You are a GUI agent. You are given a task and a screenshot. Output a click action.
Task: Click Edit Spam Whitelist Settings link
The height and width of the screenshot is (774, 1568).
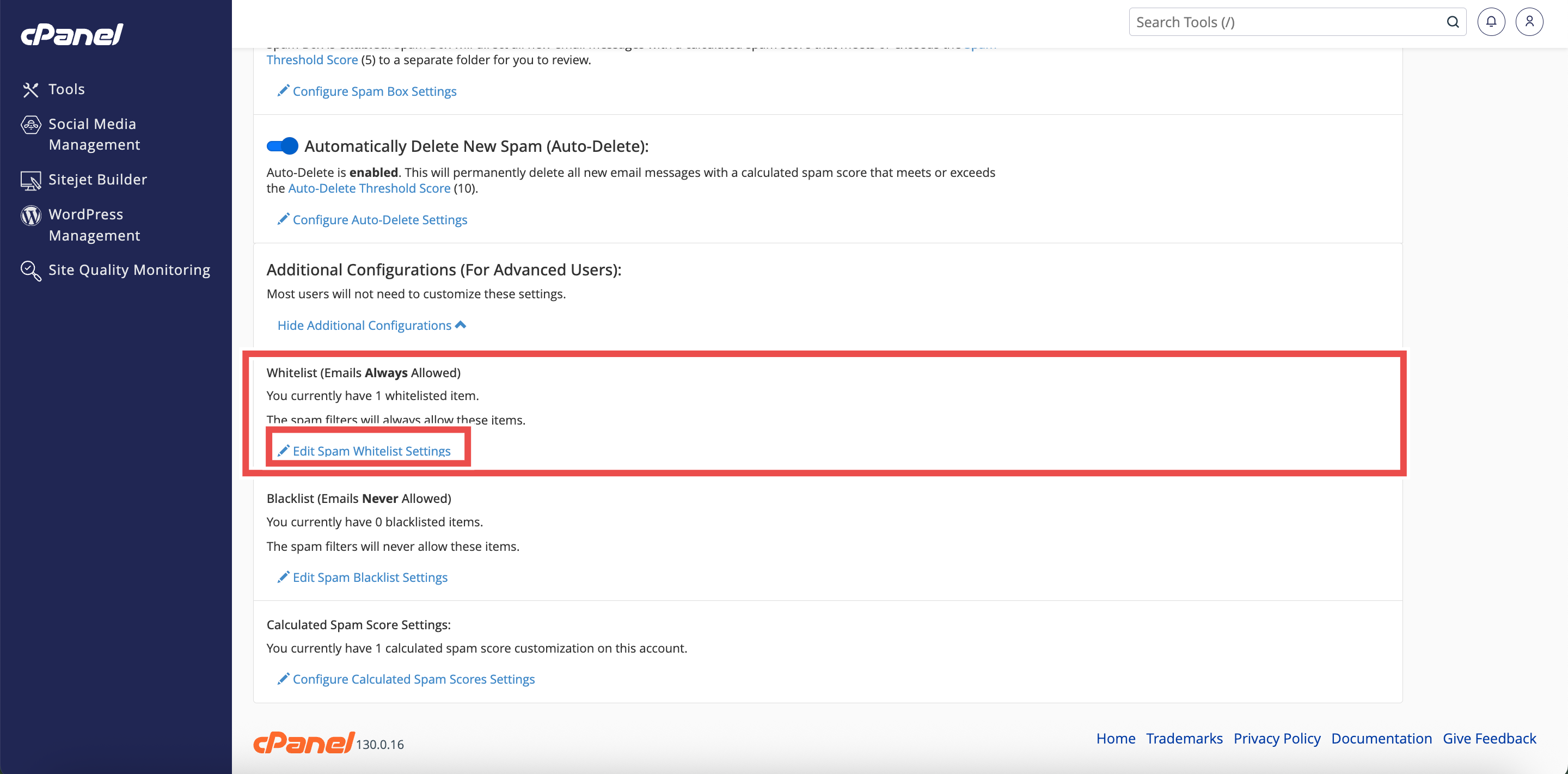point(371,451)
